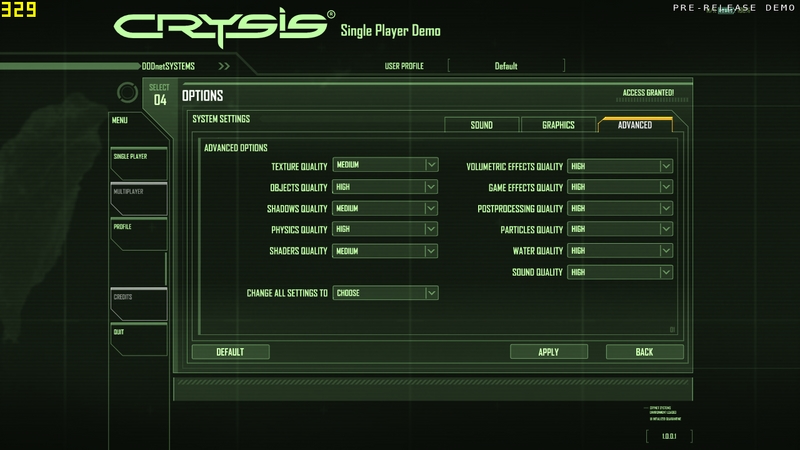Select the Advanced tab

coord(635,125)
